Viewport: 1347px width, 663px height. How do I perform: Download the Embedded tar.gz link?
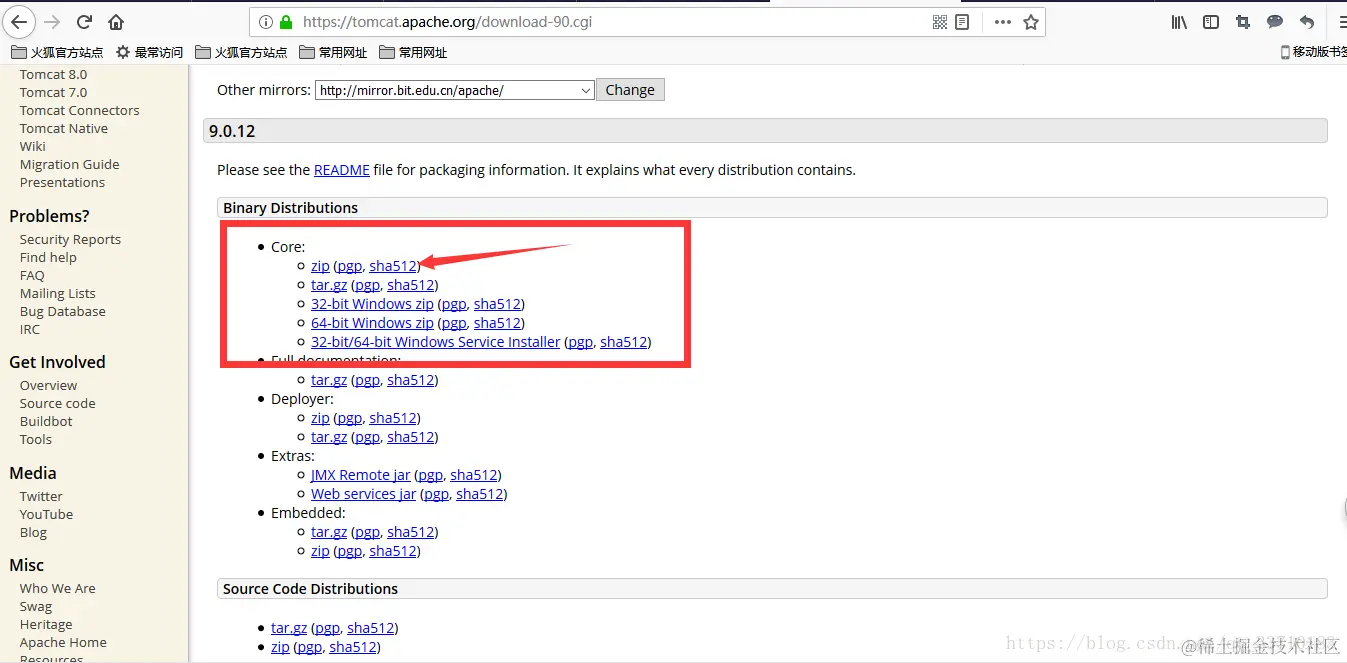329,532
